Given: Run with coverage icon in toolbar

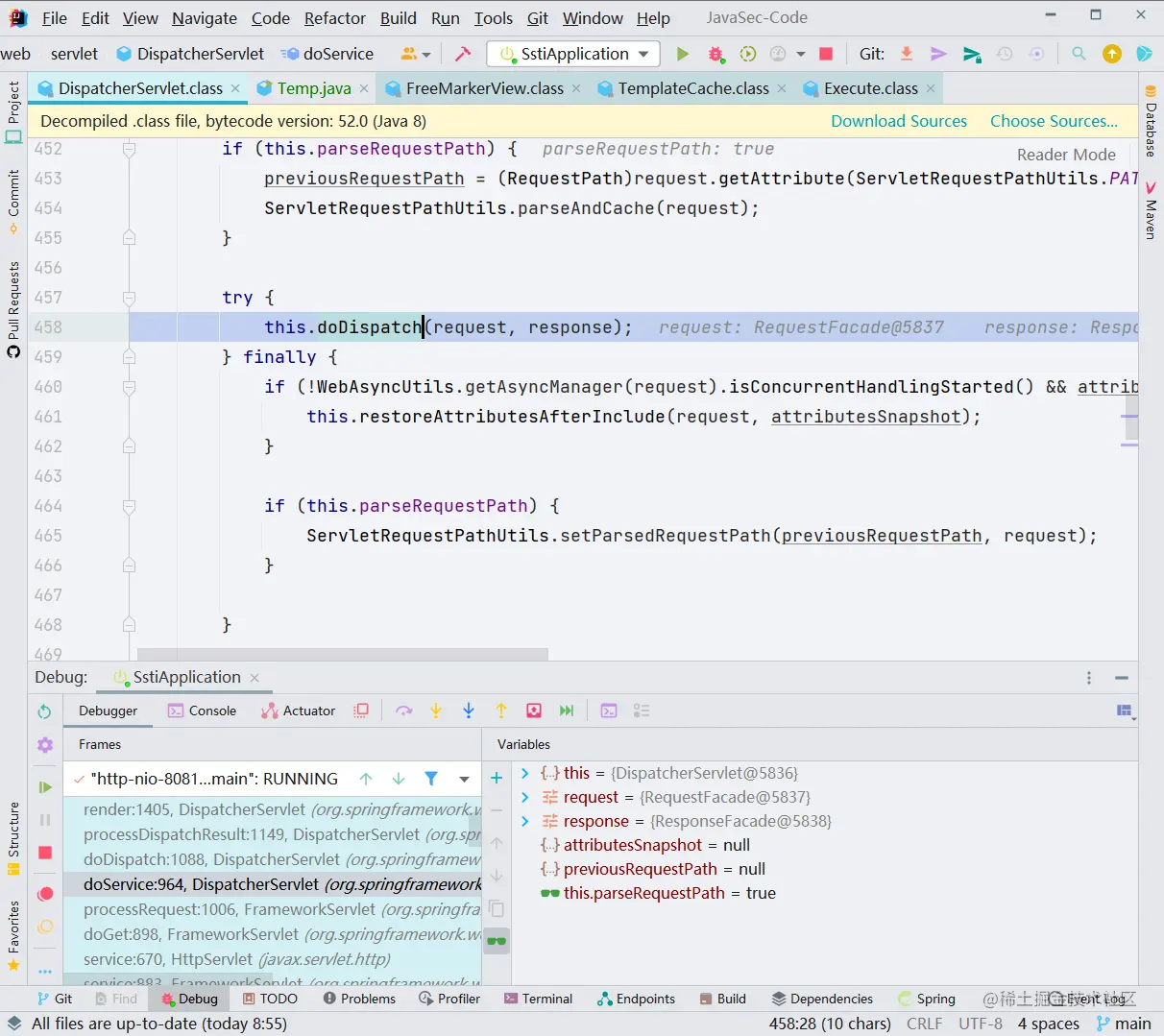Looking at the screenshot, I should click(748, 54).
